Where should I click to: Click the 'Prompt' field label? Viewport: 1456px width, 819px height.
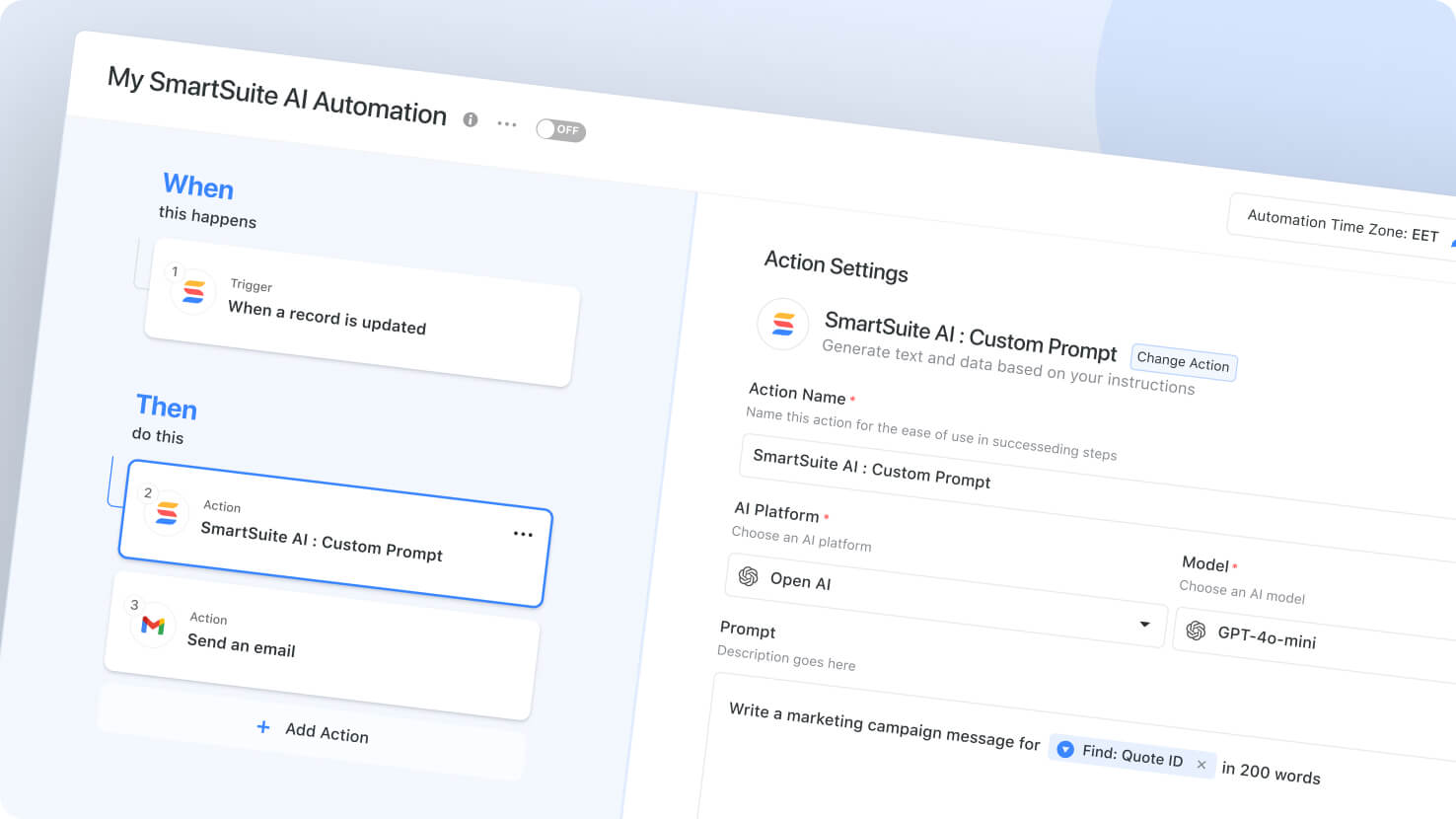748,630
